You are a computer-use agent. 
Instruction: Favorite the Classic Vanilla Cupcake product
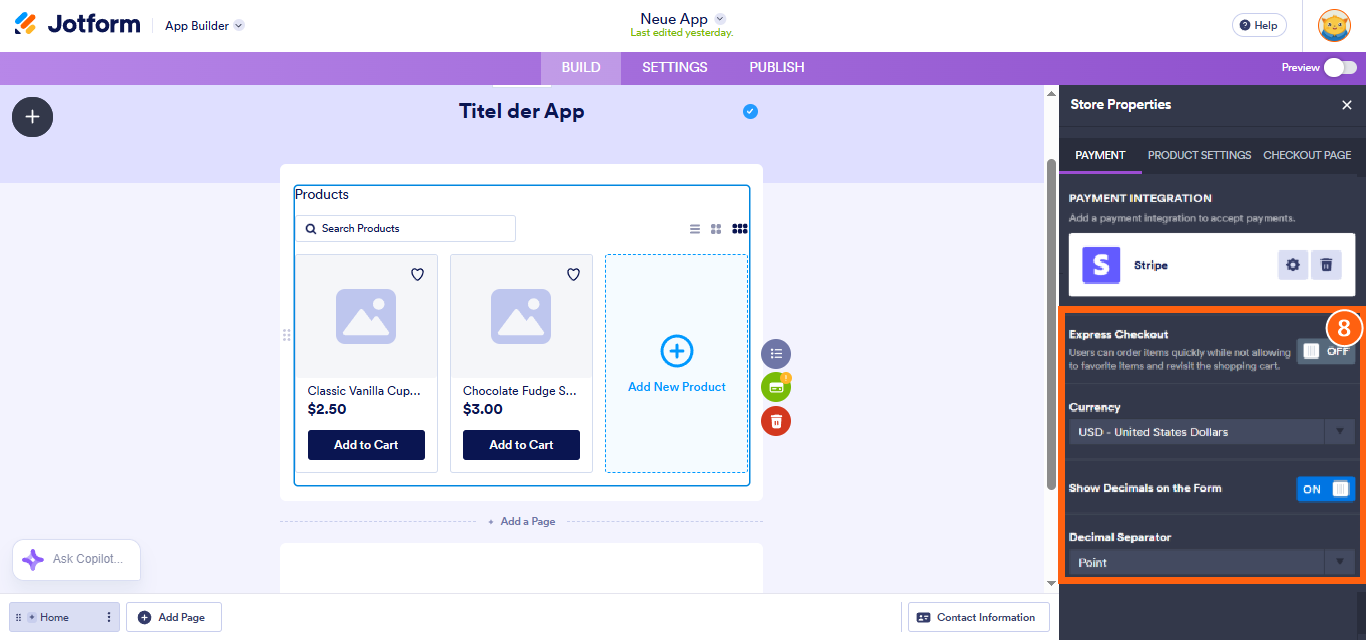418,275
